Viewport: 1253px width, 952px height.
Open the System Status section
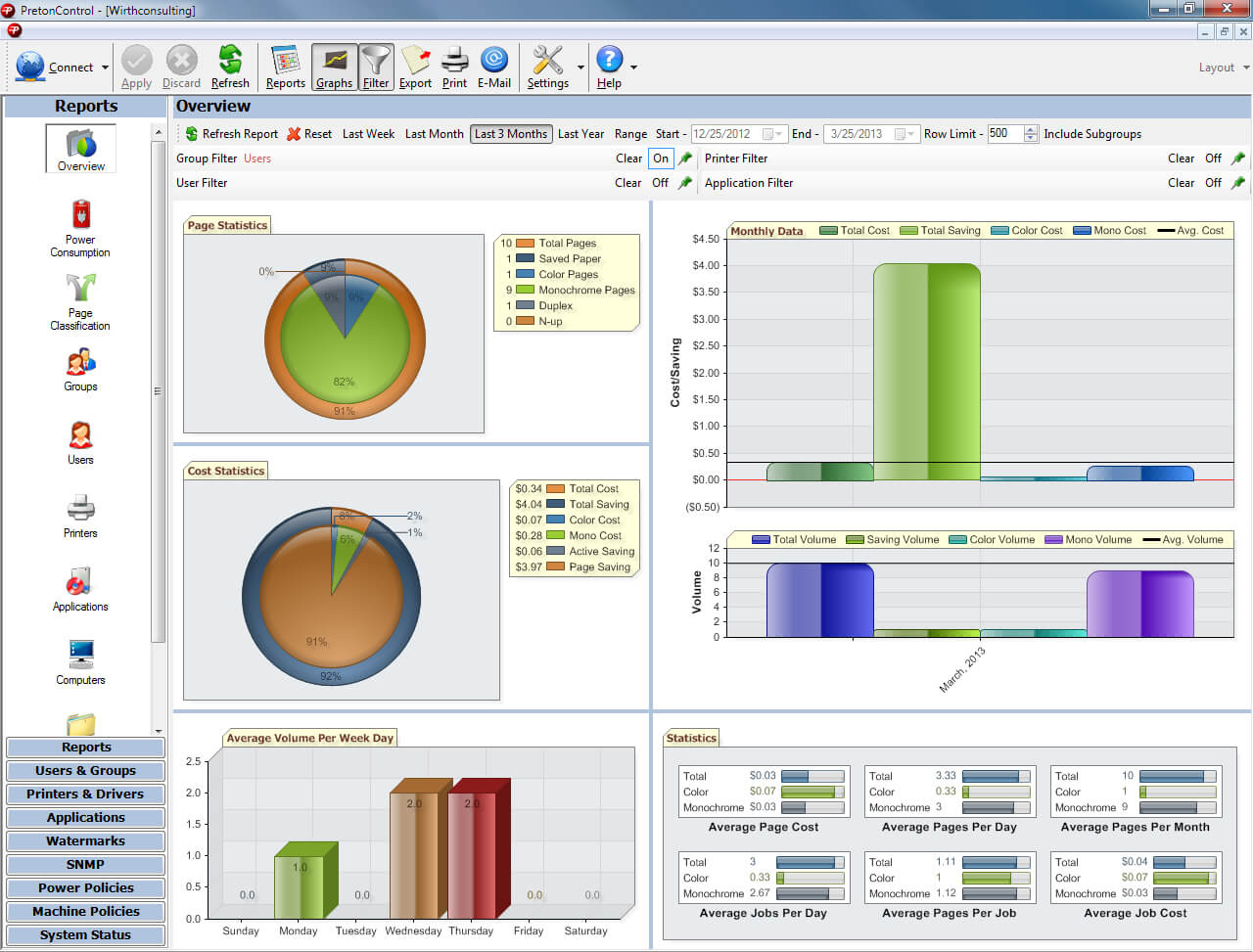(x=85, y=935)
